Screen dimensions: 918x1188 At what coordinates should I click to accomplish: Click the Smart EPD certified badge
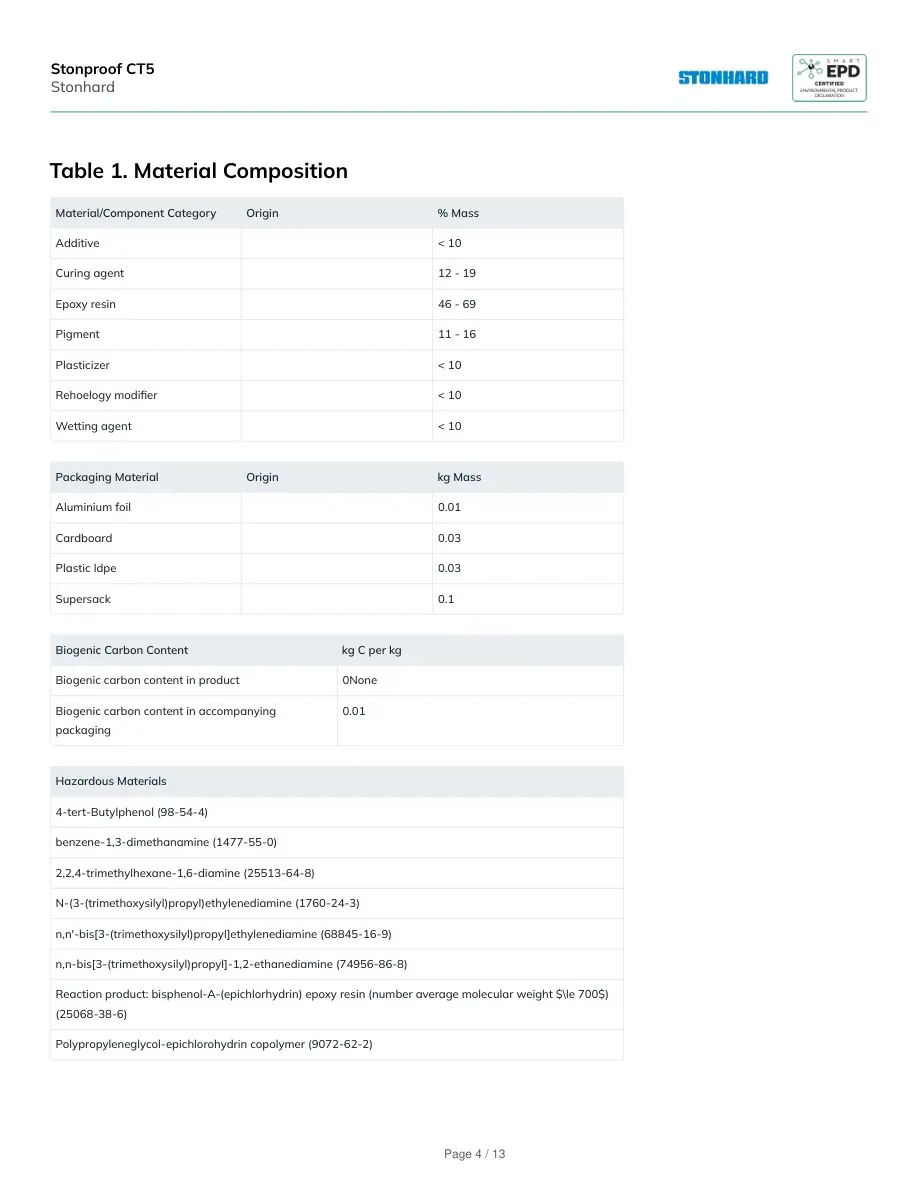829,77
